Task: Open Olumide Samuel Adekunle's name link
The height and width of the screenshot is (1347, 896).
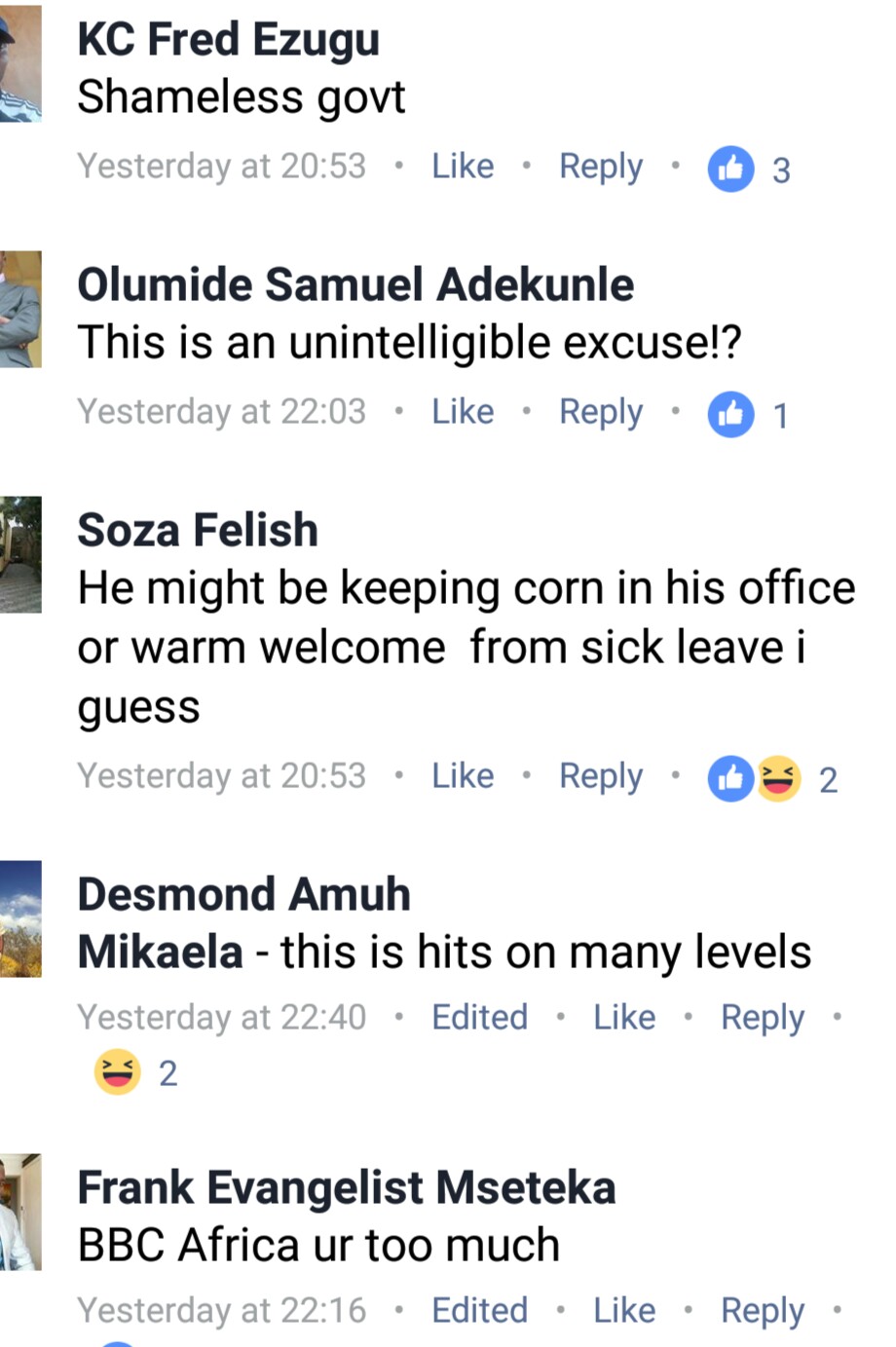Action: pos(355,284)
